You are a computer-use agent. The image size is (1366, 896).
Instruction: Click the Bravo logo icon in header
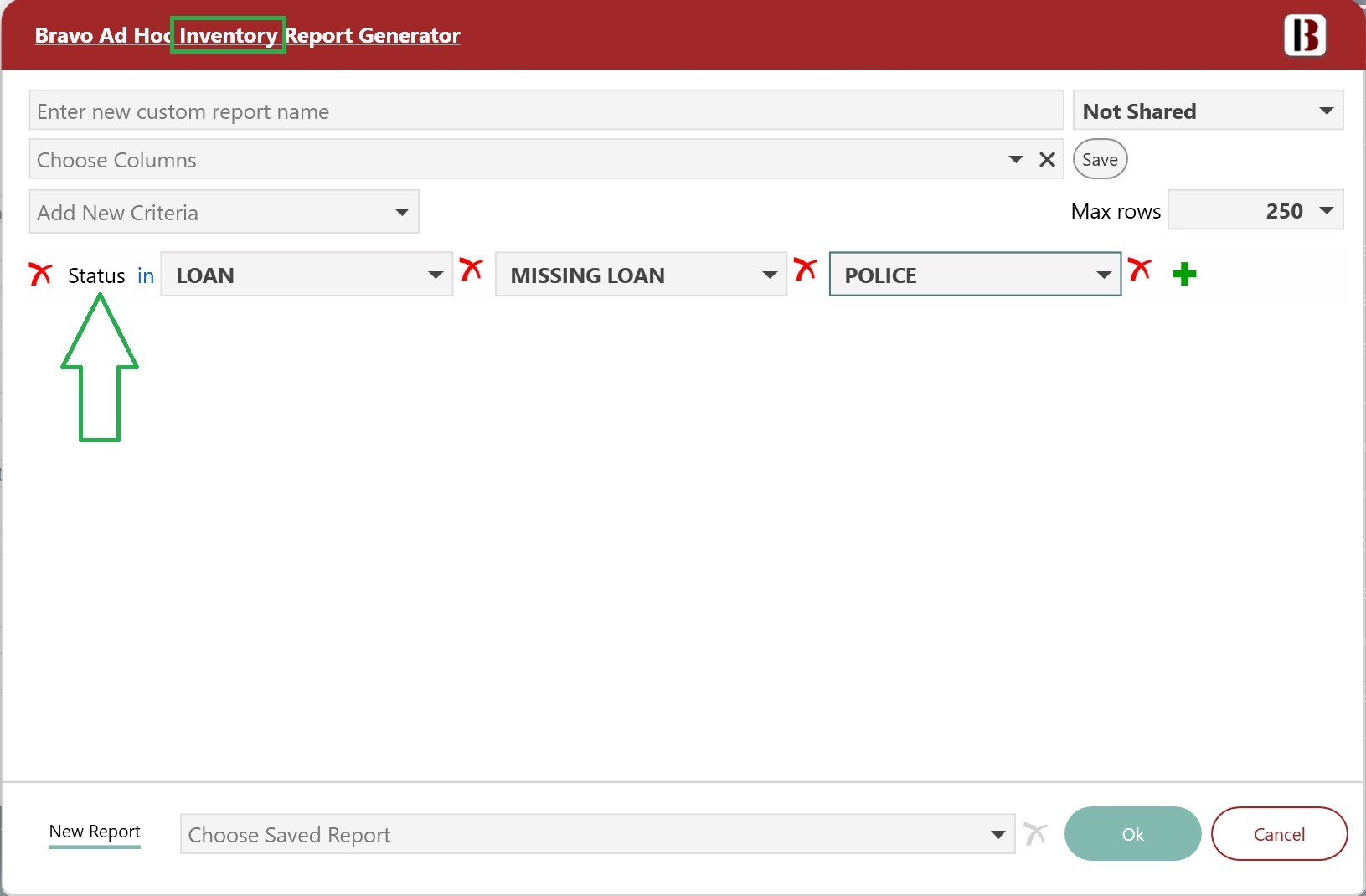pos(1305,35)
